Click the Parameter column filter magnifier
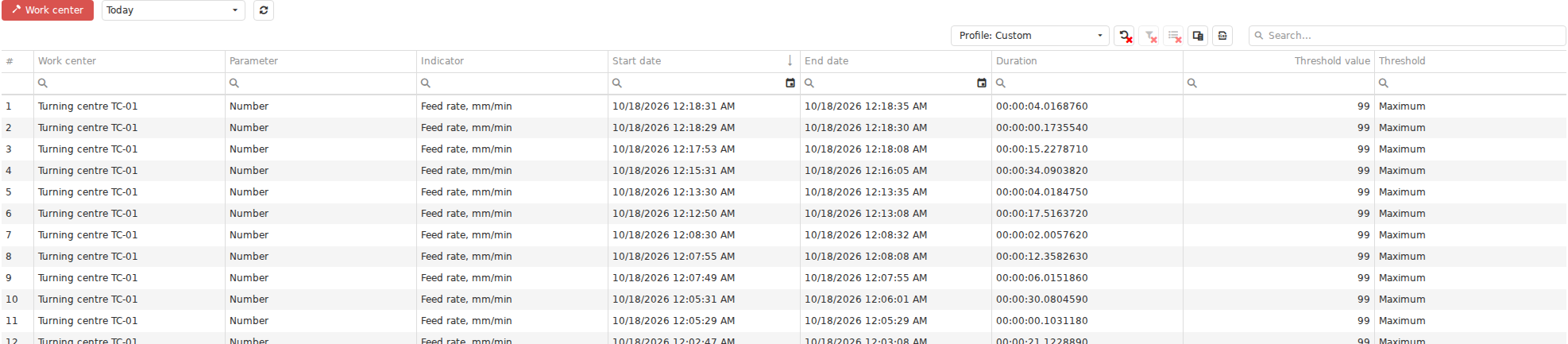 pos(234,83)
